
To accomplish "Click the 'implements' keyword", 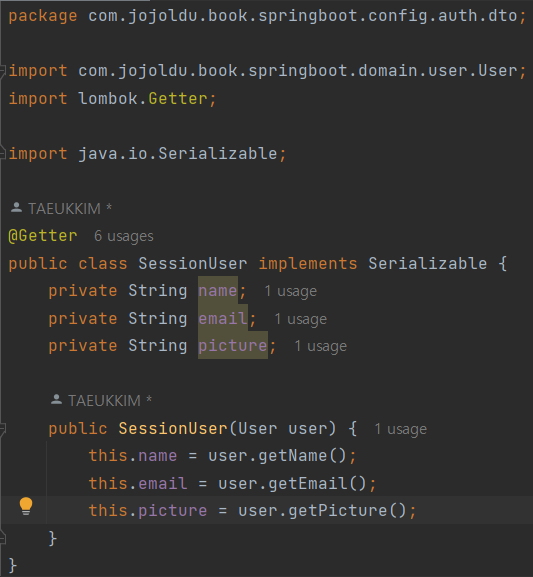I will pyautogui.click(x=308, y=263).
